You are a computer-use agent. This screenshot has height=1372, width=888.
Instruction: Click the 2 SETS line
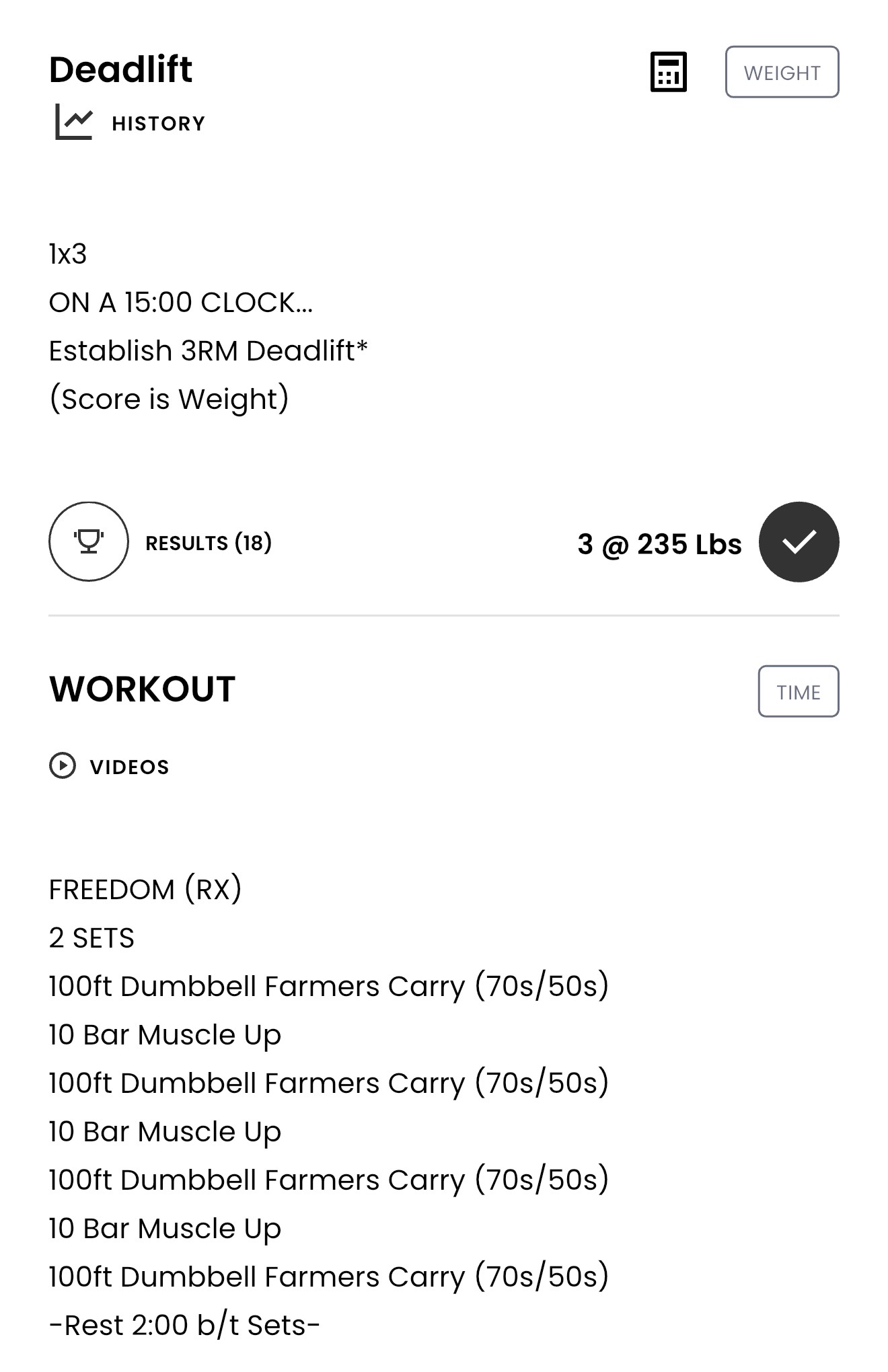[91, 938]
